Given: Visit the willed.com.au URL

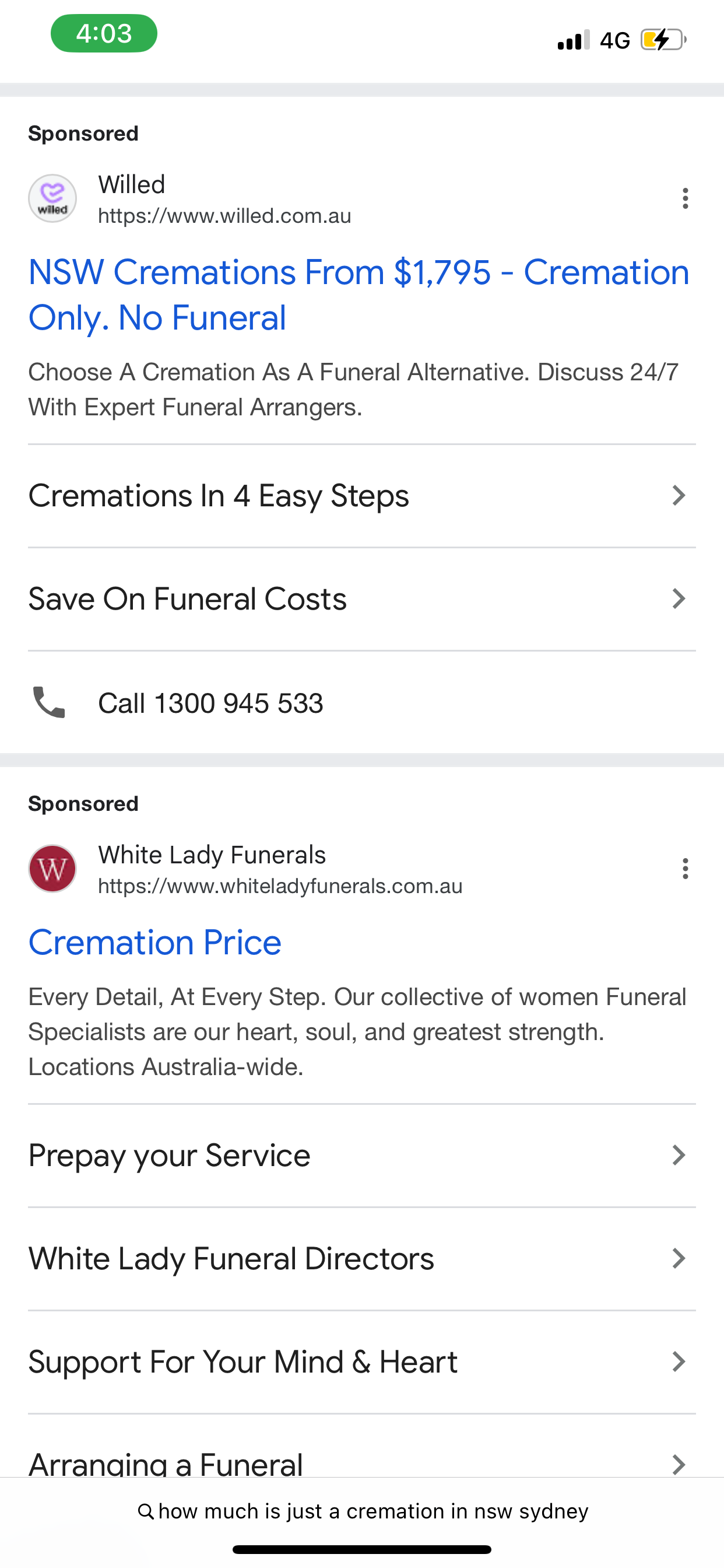Looking at the screenshot, I should tap(224, 216).
